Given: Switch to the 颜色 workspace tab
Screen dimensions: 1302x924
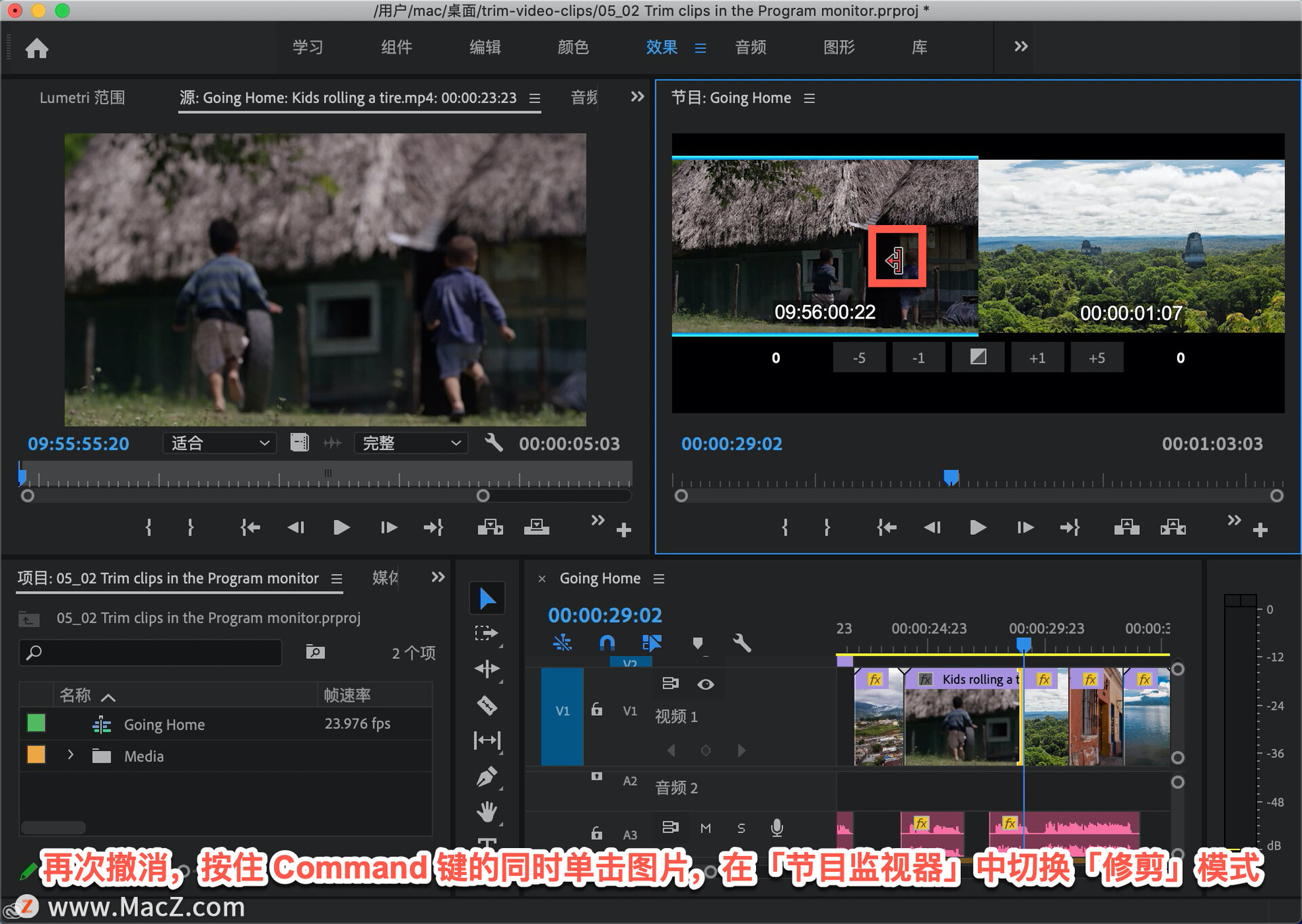Looking at the screenshot, I should [573, 47].
